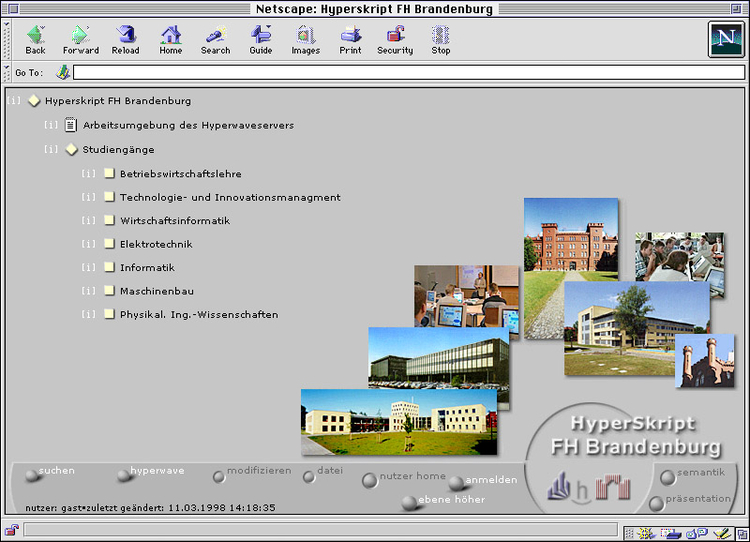Show info [i] for Hyperskript FH Brandenburg
The height and width of the screenshot is (542, 750).
pyautogui.click(x=14, y=100)
